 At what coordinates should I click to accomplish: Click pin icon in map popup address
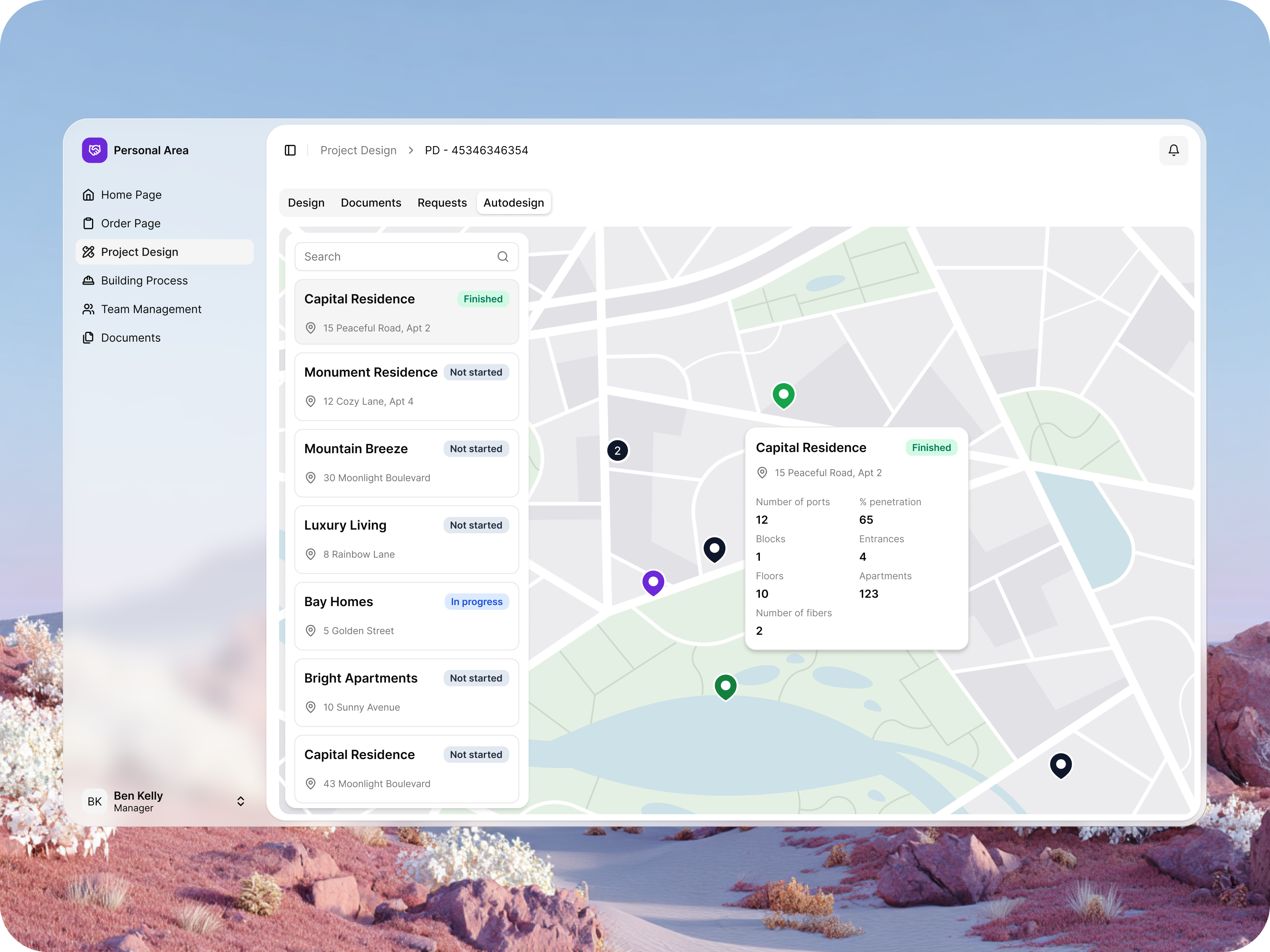coord(762,472)
